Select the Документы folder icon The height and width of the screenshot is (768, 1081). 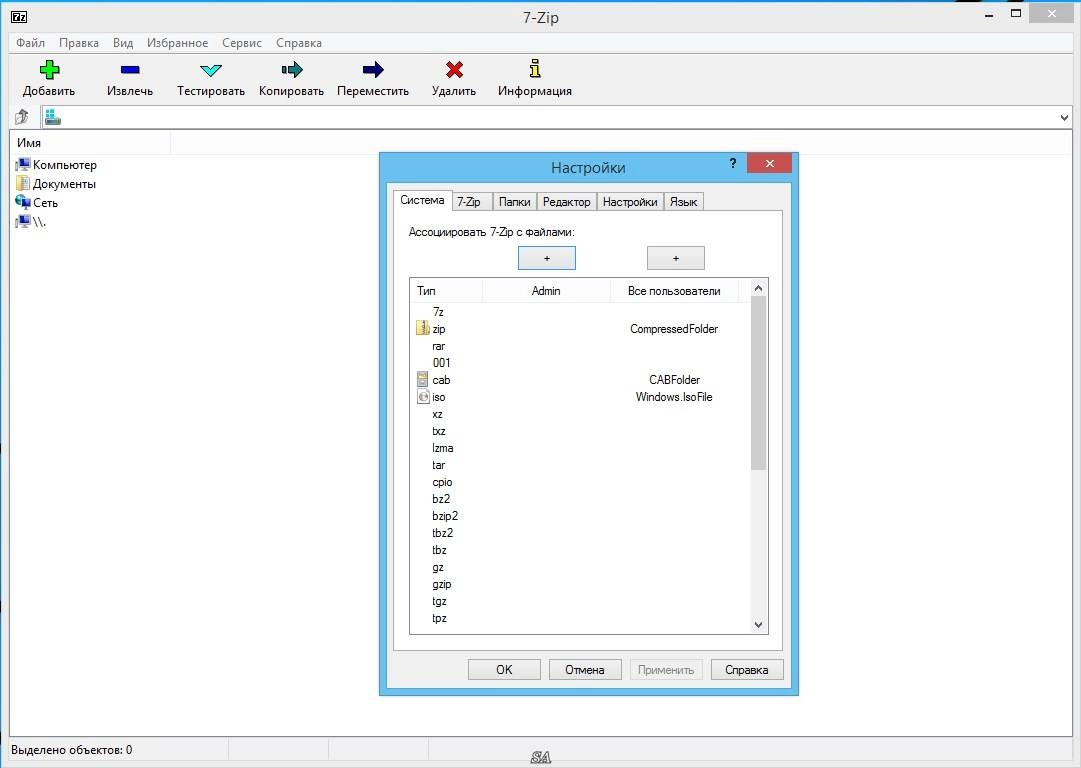pos(23,183)
